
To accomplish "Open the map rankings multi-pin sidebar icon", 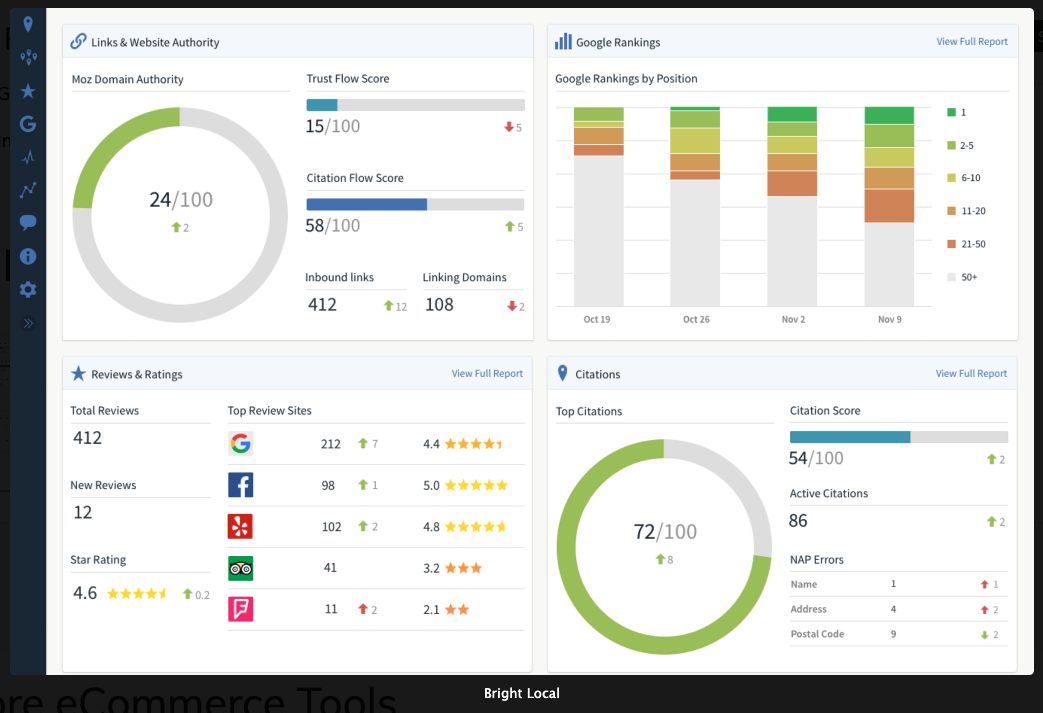I will click(28, 57).
